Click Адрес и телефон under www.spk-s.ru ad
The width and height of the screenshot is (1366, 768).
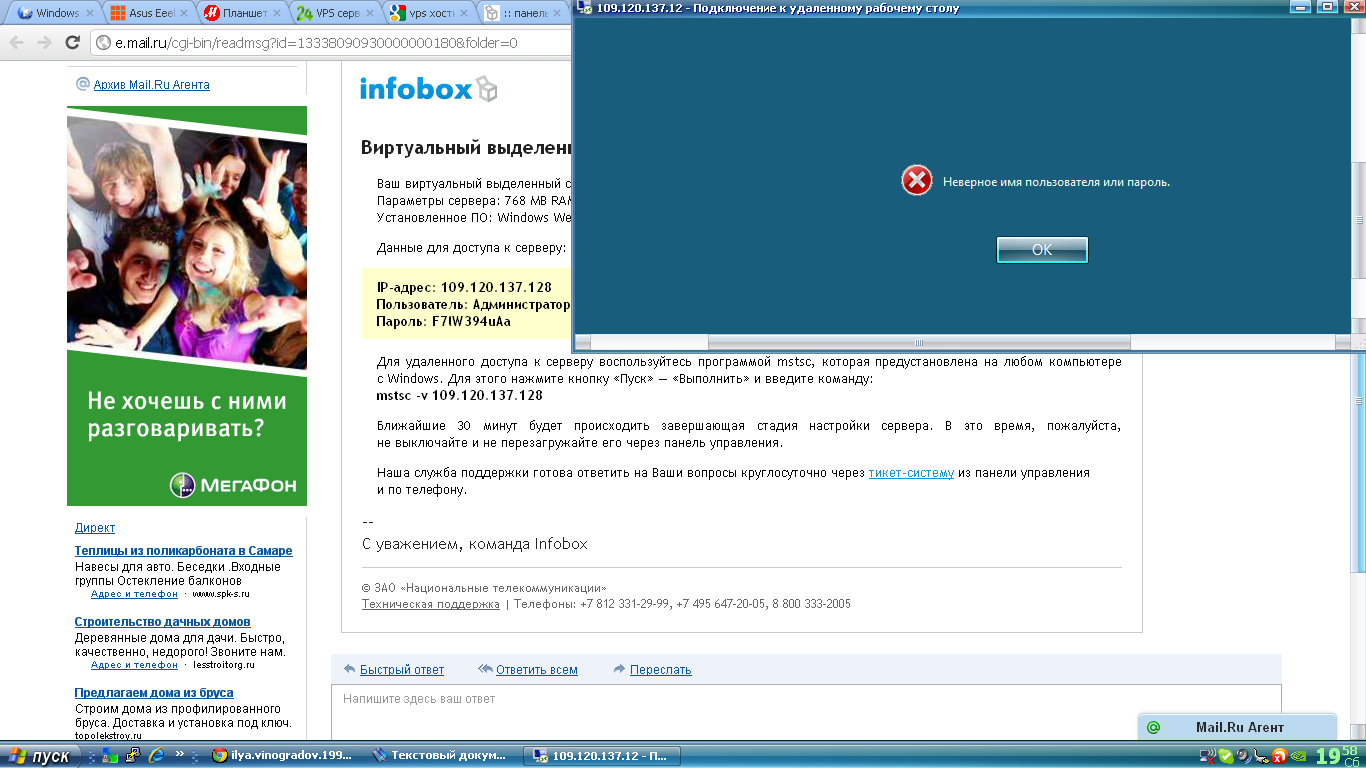click(134, 594)
